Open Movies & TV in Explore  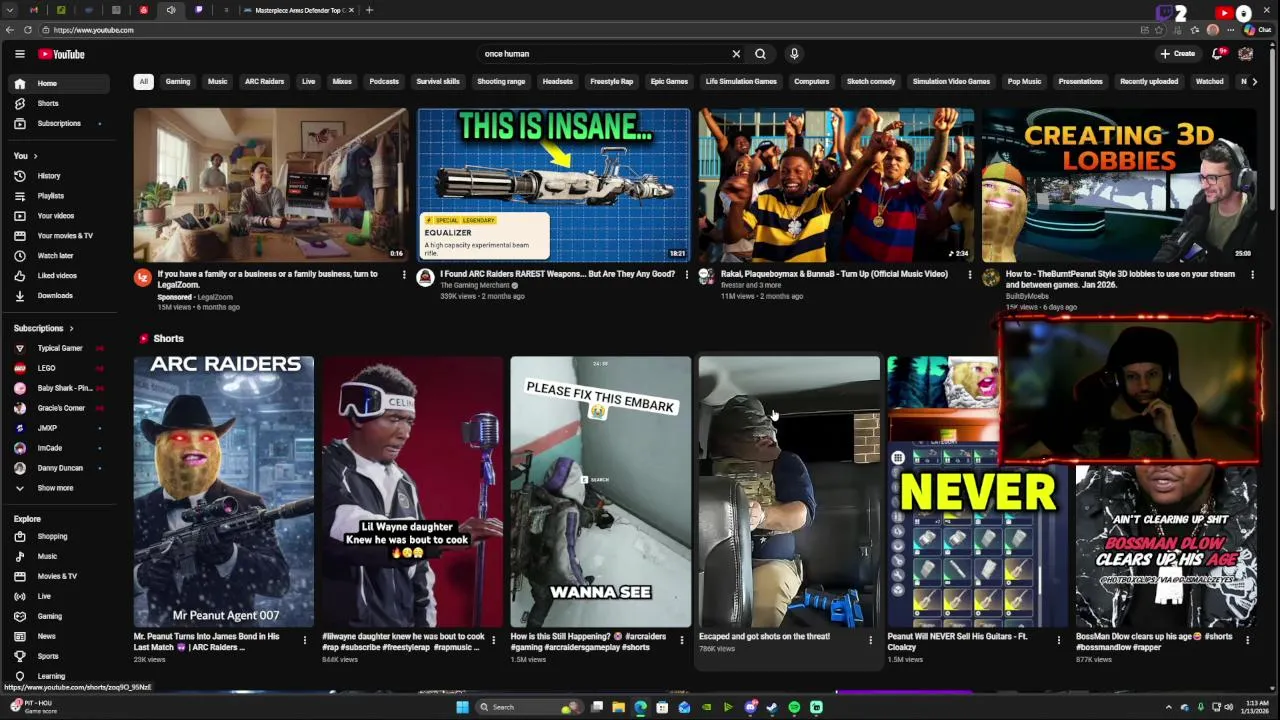pyautogui.click(x=60, y=576)
